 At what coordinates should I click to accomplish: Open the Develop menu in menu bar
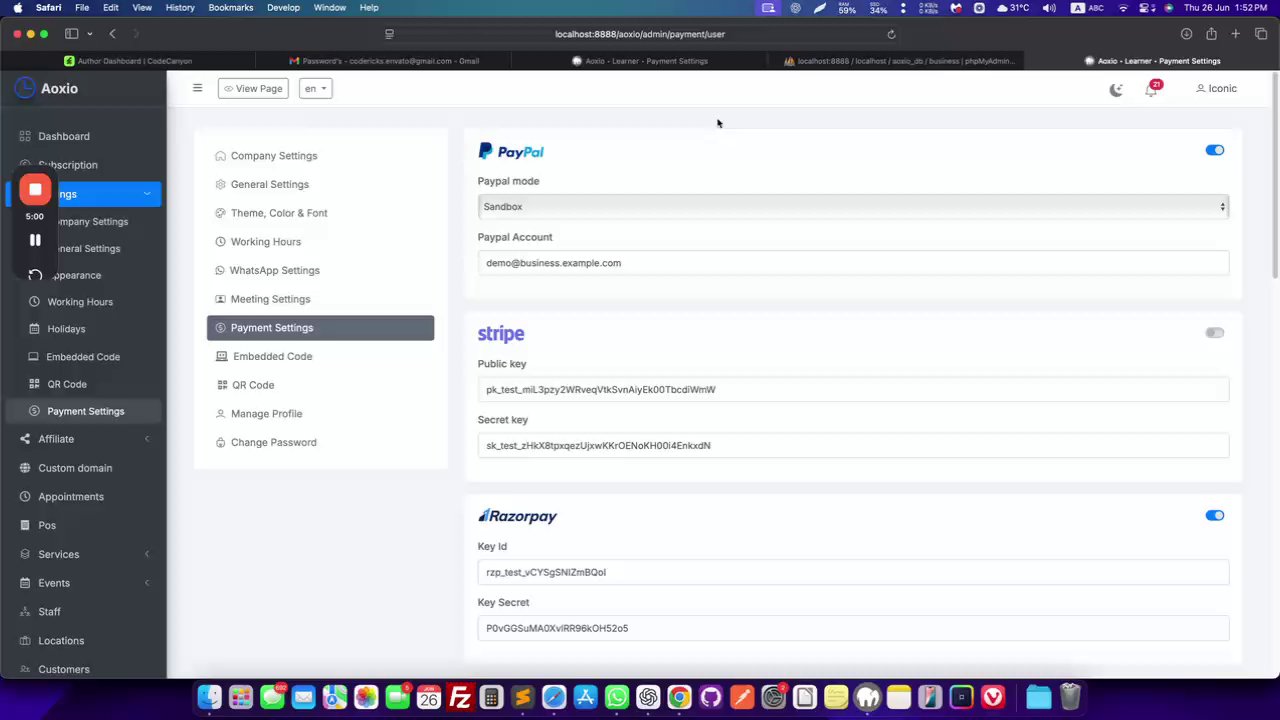coord(283,8)
